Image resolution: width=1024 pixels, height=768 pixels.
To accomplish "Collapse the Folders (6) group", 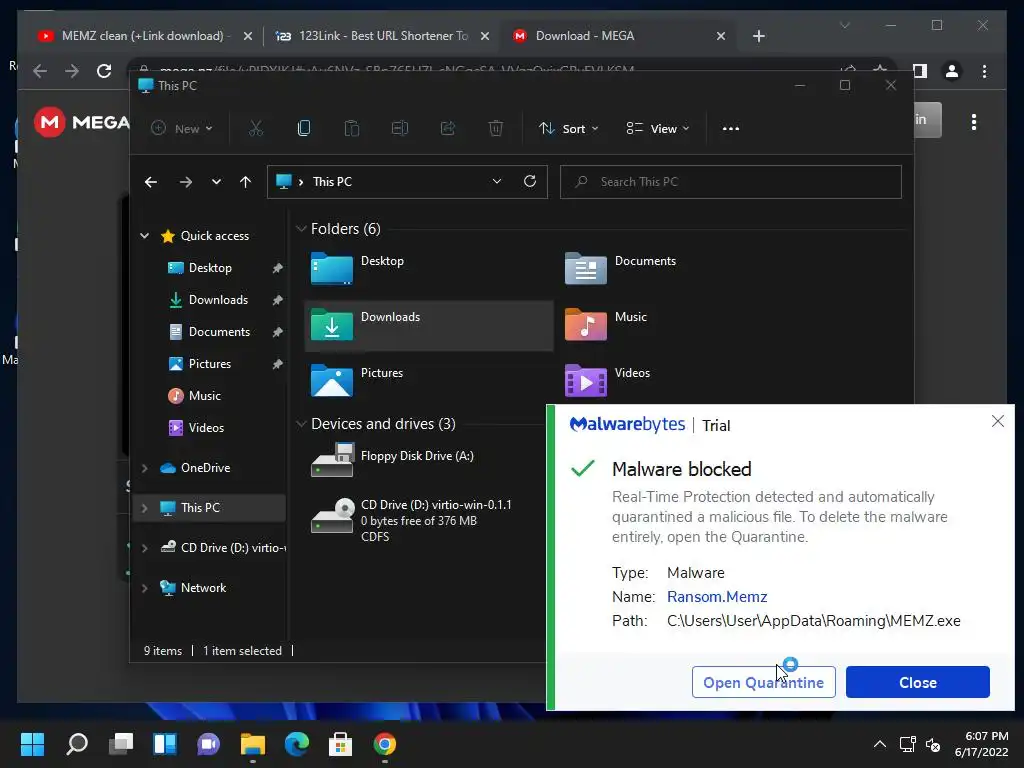I will point(301,229).
